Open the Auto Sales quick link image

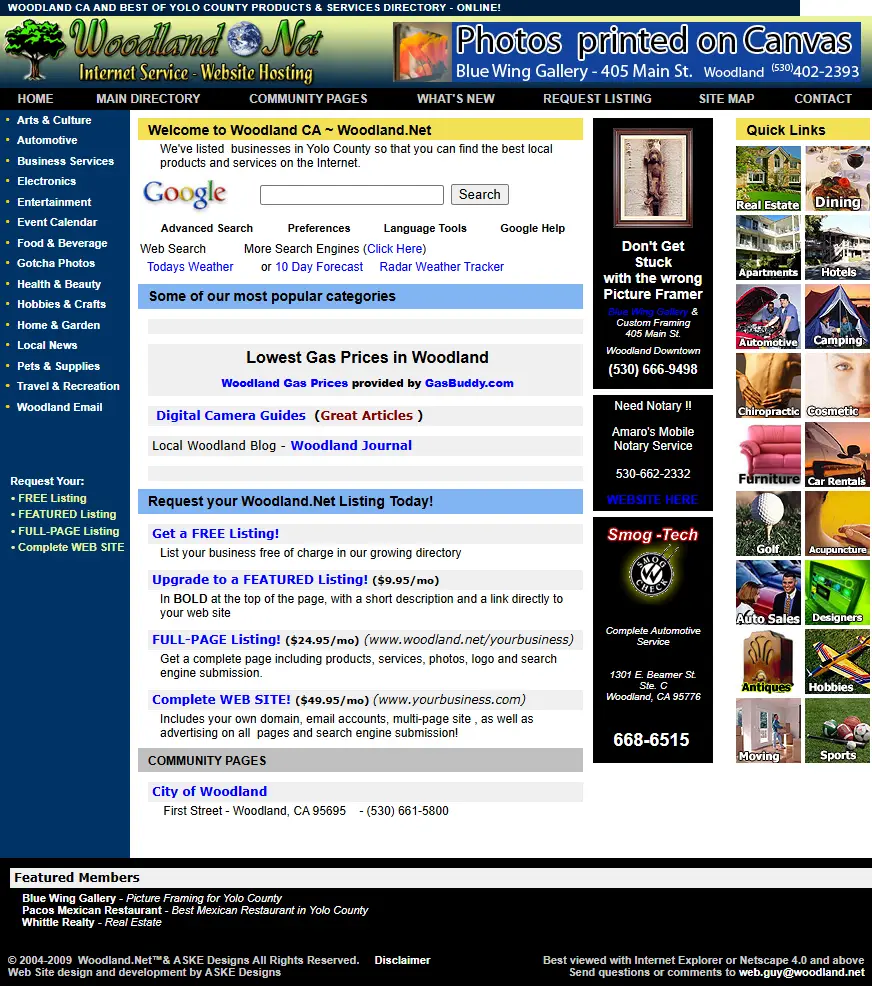click(x=768, y=592)
